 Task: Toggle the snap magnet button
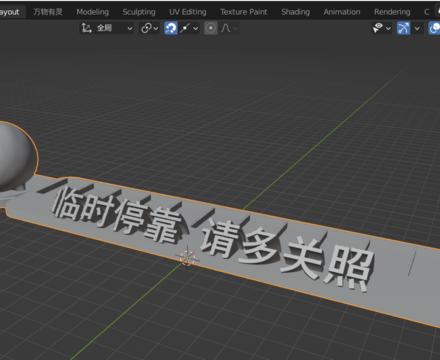(171, 28)
